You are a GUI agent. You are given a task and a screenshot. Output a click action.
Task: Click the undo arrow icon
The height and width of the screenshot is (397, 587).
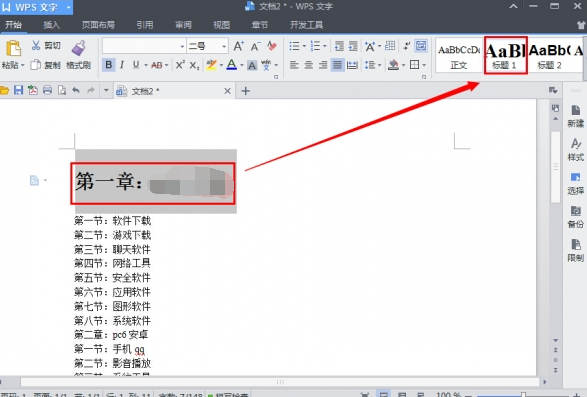tap(76, 90)
